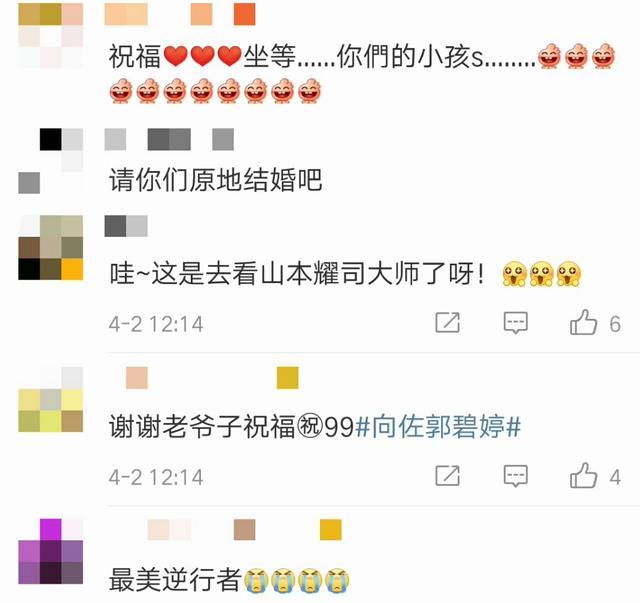Open avatar of the 祝福 comment author
Screen dimensions: 640x603
click(x=51, y=36)
